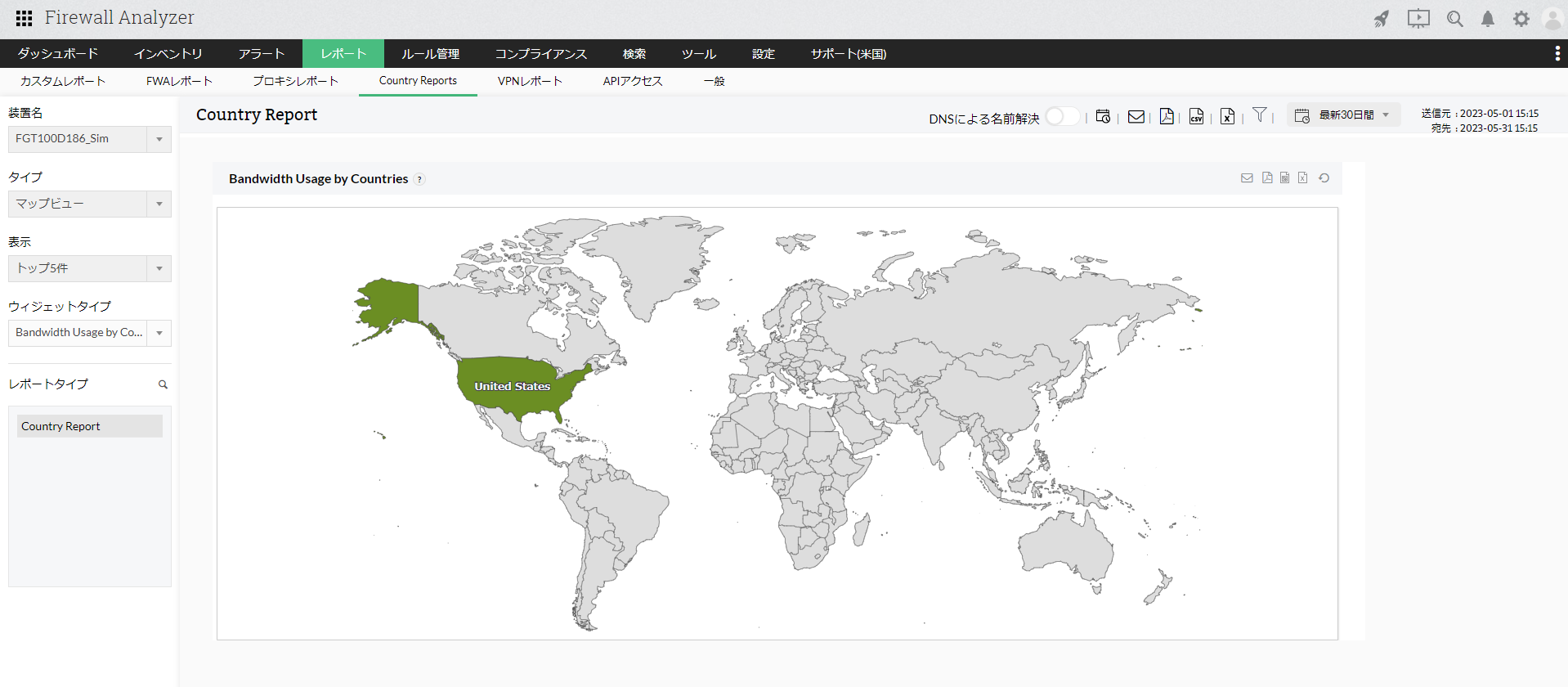
Task: Export Country Report as PDF
Action: tap(1167, 116)
